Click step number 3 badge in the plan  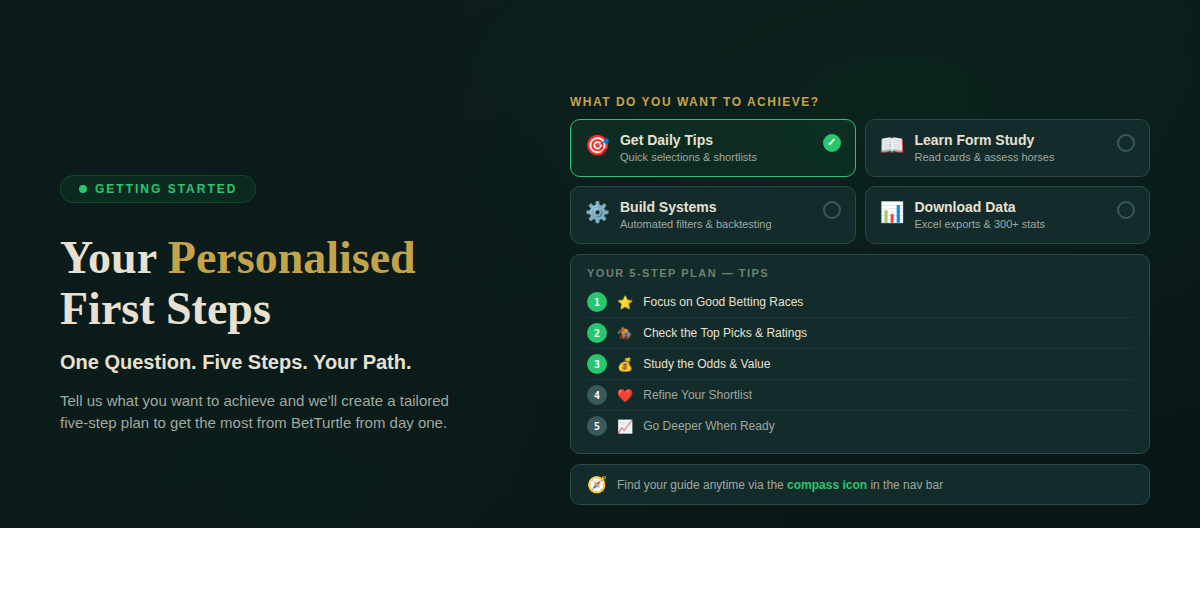click(597, 363)
